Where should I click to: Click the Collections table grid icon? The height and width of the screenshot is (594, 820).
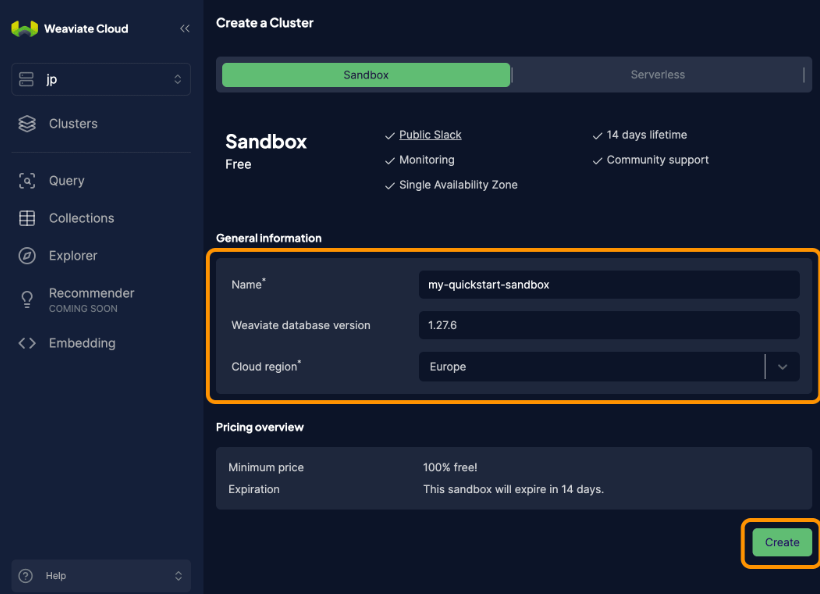click(27, 218)
